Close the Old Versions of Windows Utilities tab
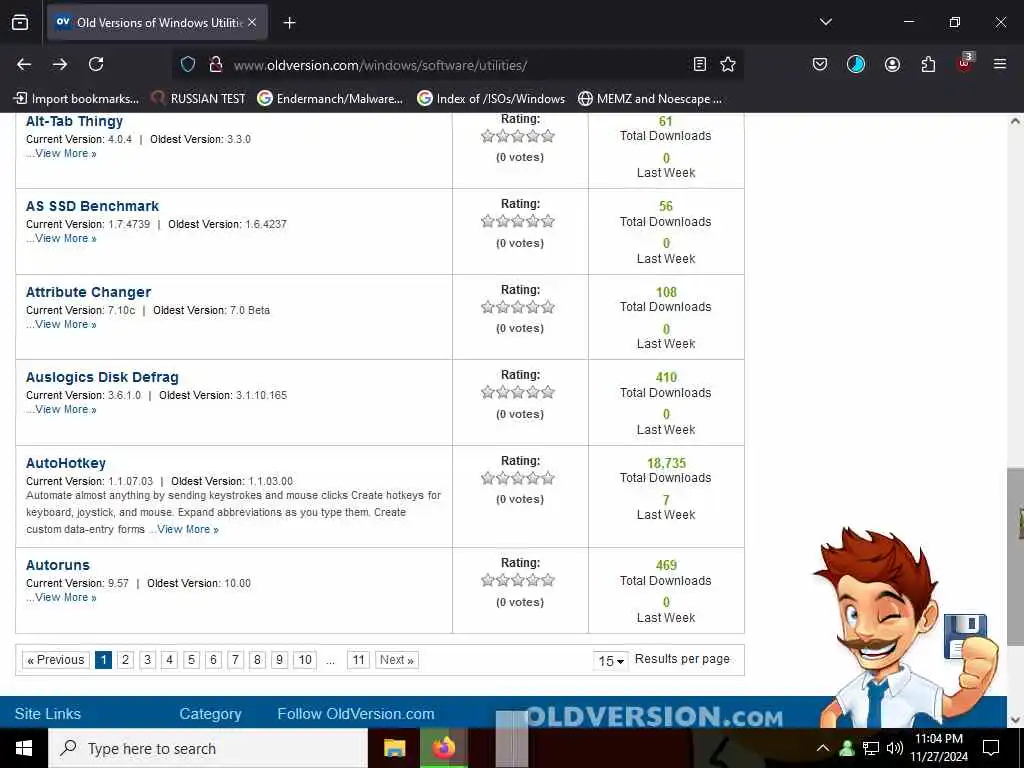 252,22
